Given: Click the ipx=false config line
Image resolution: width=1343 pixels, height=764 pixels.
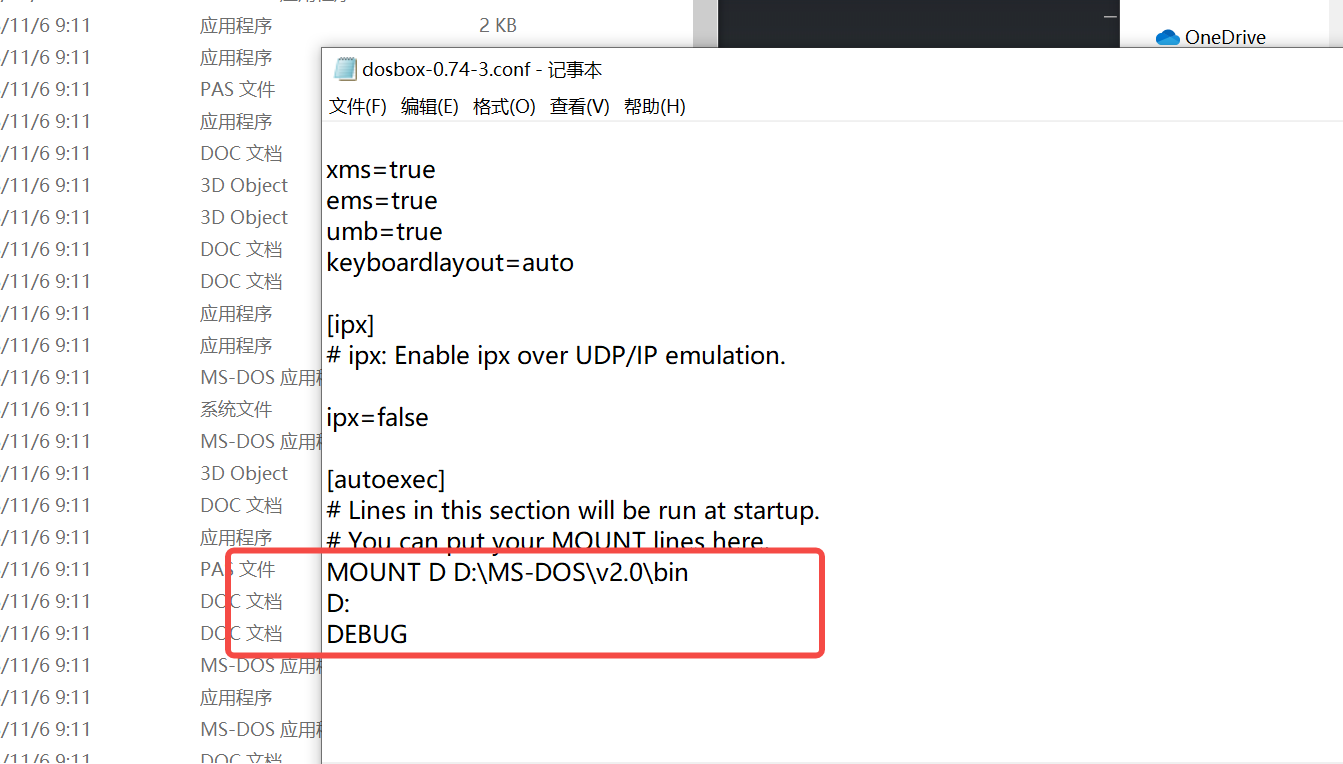Looking at the screenshot, I should [x=377, y=417].
